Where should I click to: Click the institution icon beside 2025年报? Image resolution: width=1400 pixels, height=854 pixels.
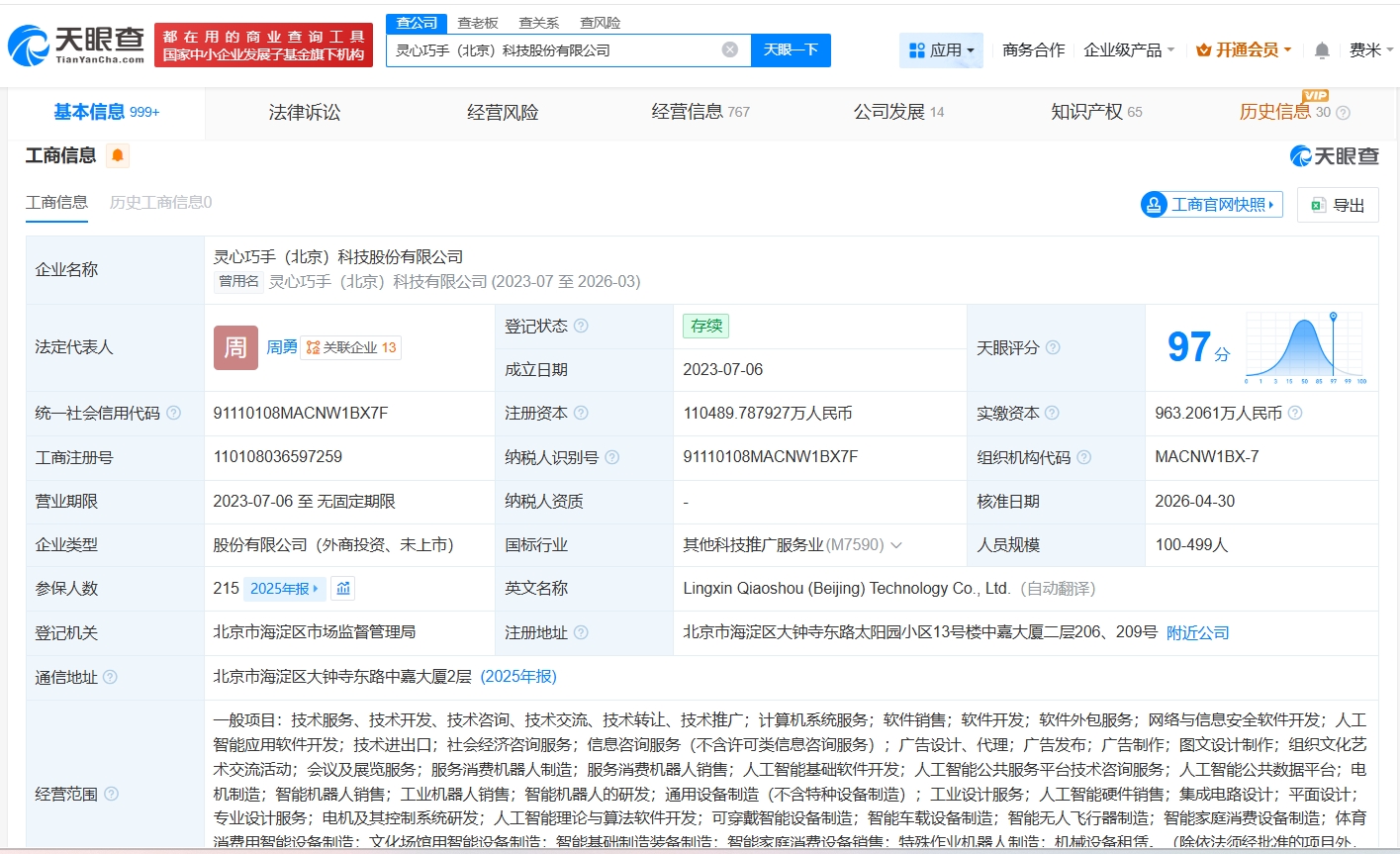pyautogui.click(x=342, y=589)
